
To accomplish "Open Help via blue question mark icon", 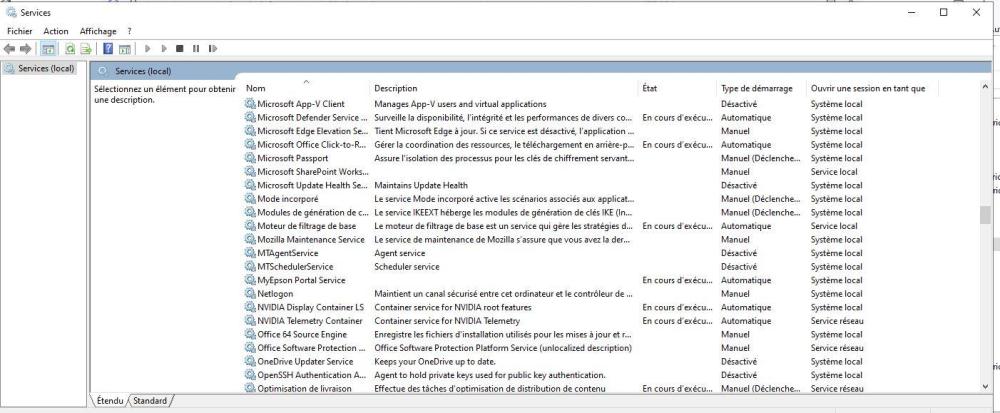I will [x=108, y=48].
